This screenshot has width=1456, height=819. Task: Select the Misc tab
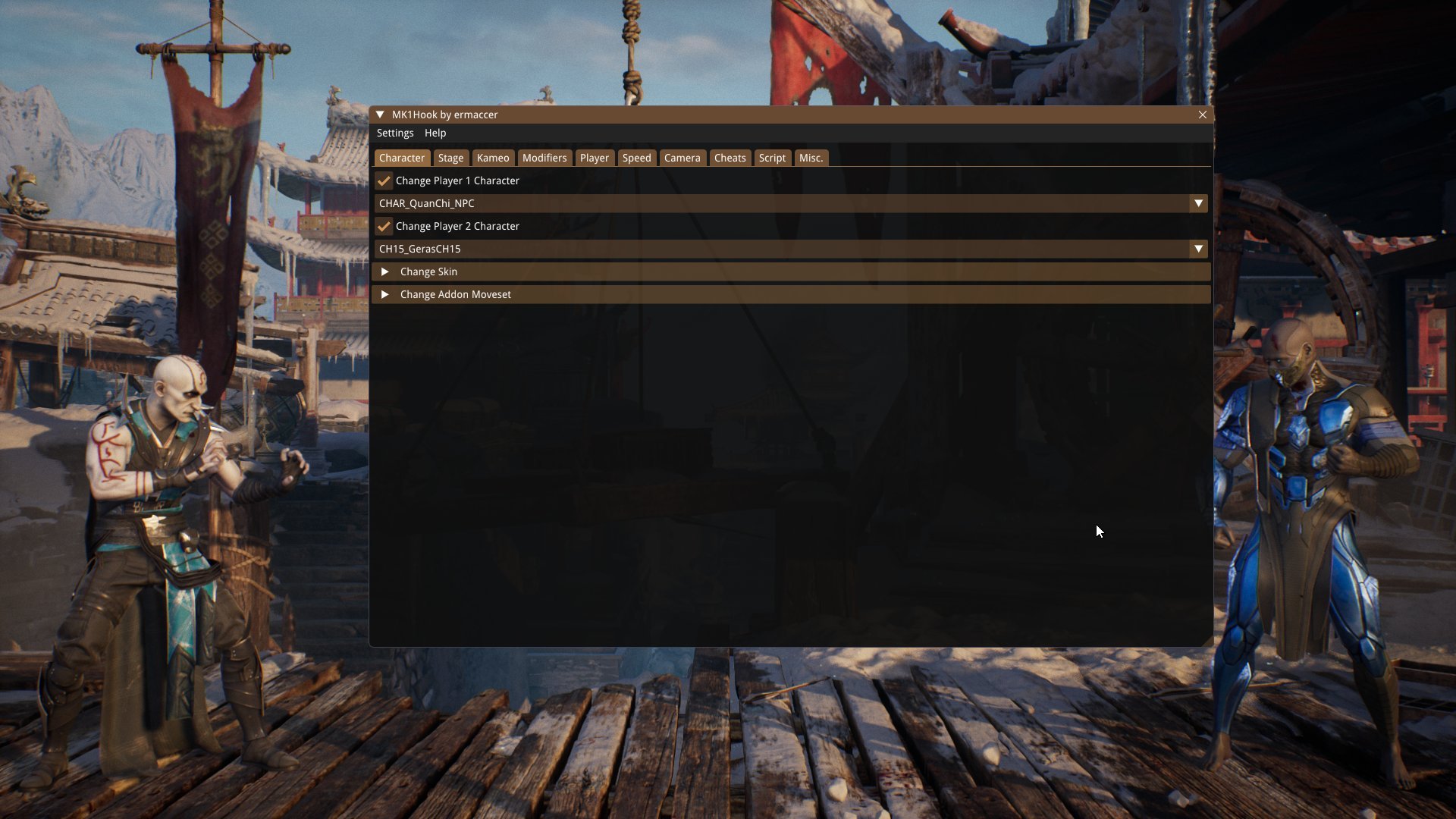point(810,157)
